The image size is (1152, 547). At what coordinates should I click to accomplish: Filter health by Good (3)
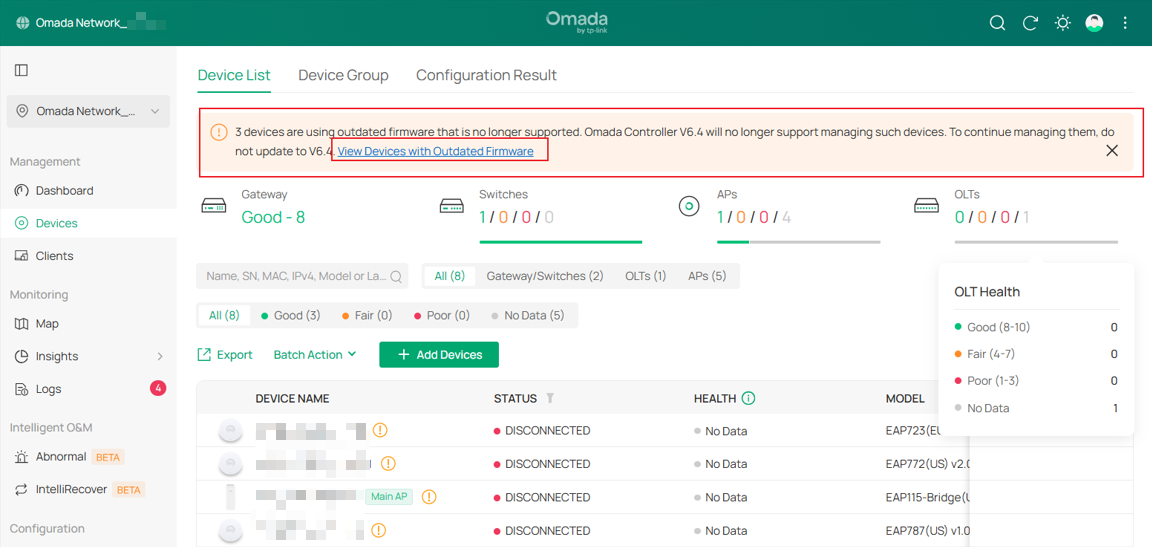pyautogui.click(x=290, y=315)
